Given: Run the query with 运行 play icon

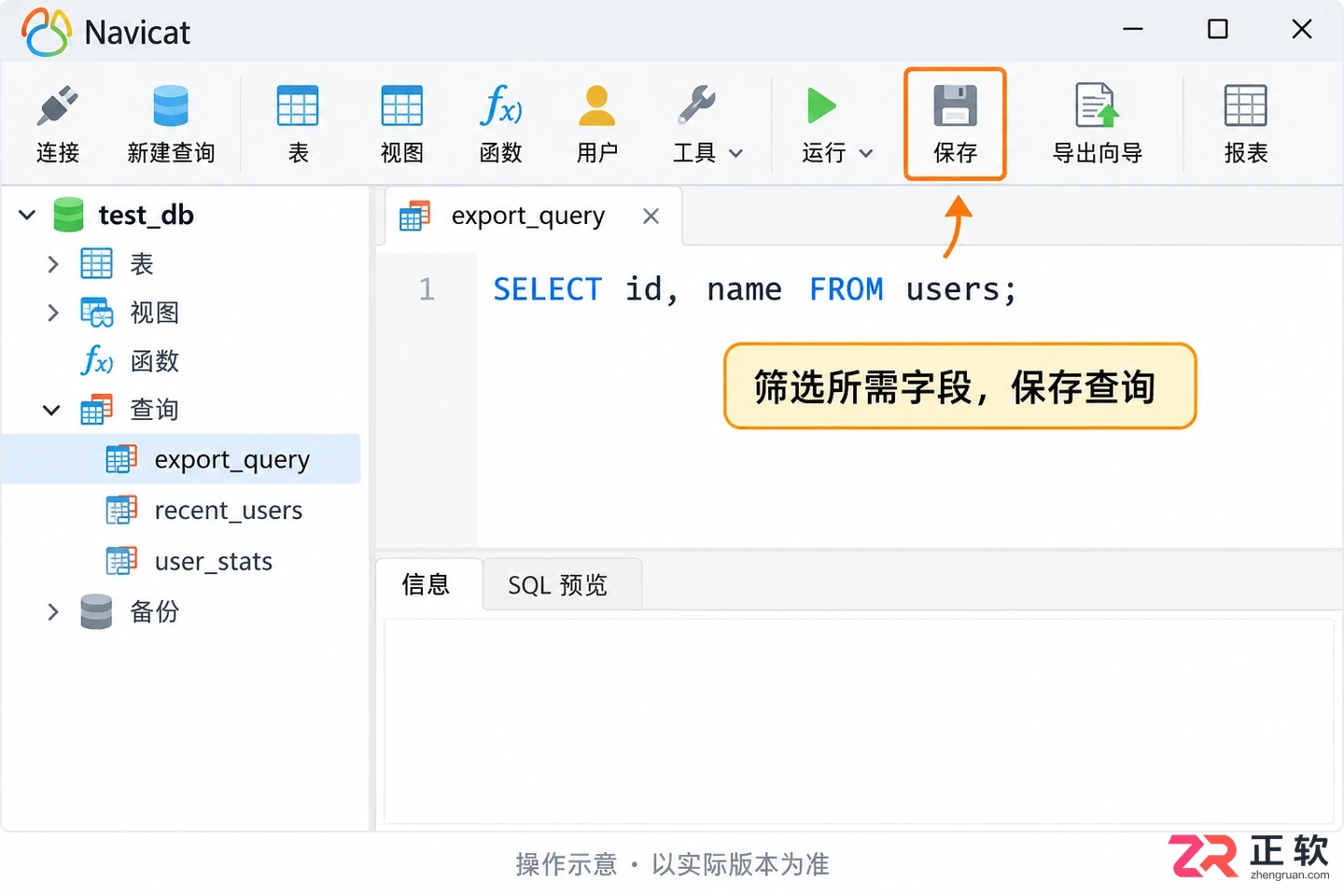Looking at the screenshot, I should tap(821, 105).
